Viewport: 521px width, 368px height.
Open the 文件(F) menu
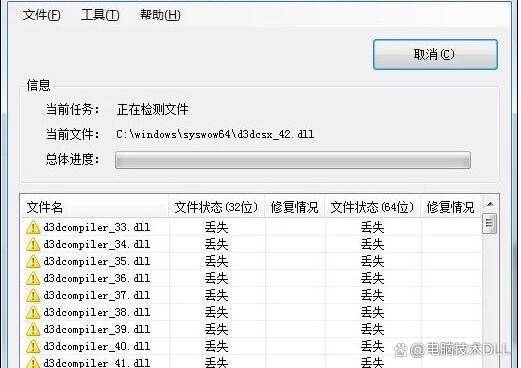41,15
